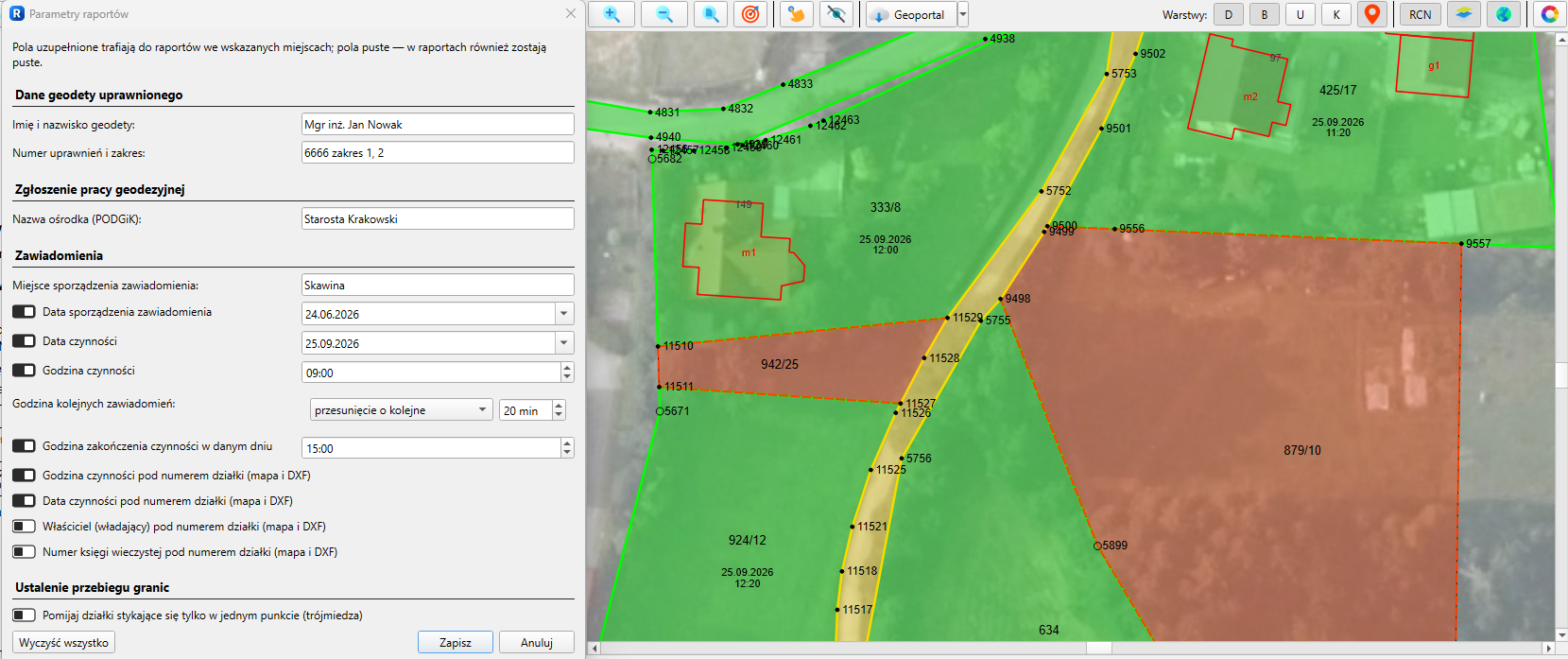1568x659 pixels.
Task: Click the RCN toolbar button
Action: pyautogui.click(x=1421, y=14)
